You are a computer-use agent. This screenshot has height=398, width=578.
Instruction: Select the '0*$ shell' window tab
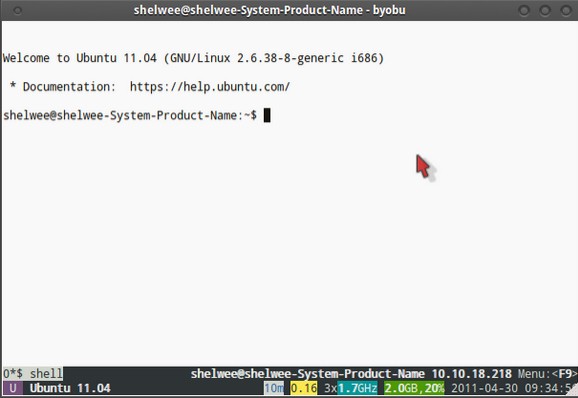[33, 374]
